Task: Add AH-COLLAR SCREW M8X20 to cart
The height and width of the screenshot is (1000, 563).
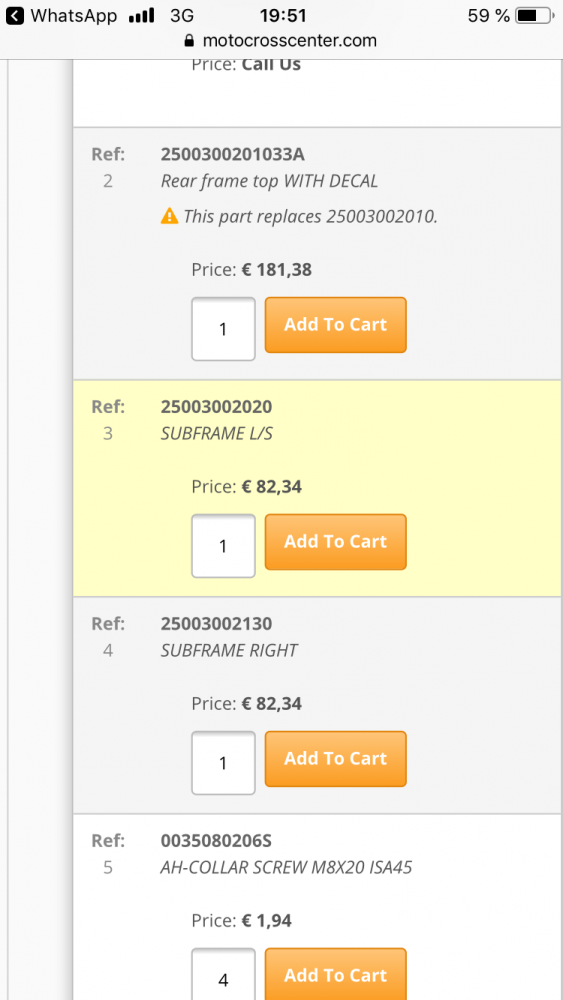Action: click(335, 974)
